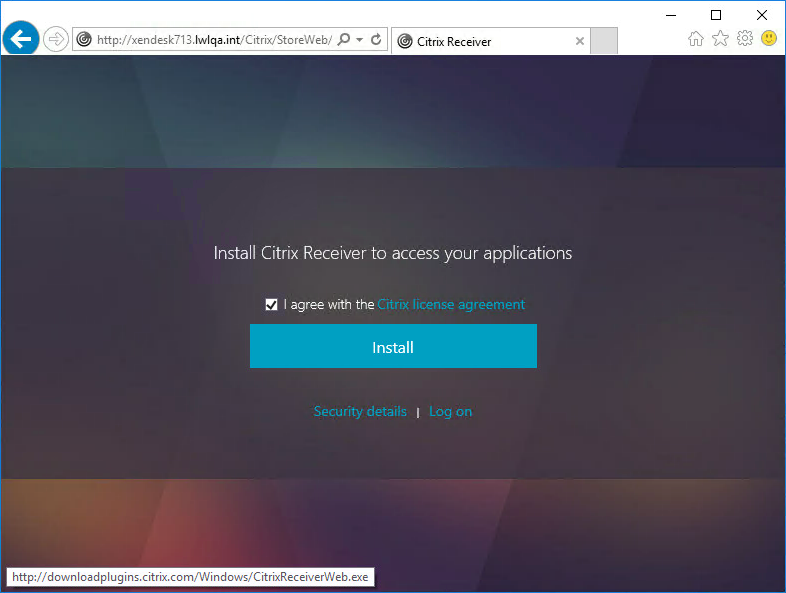Expand the address bar autocomplete dropdown arrow

[x=359, y=40]
